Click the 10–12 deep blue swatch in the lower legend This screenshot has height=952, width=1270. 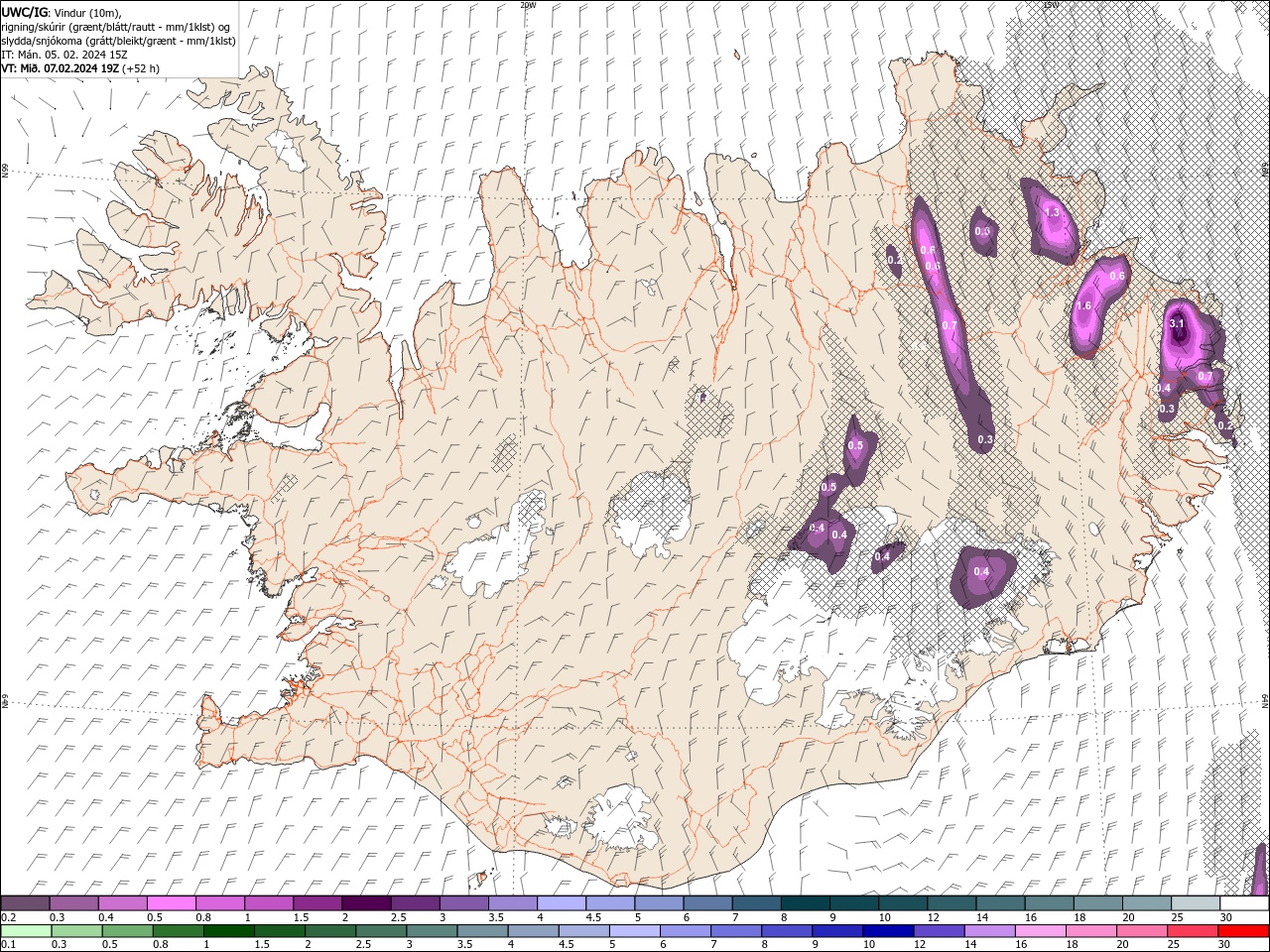pos(888,931)
